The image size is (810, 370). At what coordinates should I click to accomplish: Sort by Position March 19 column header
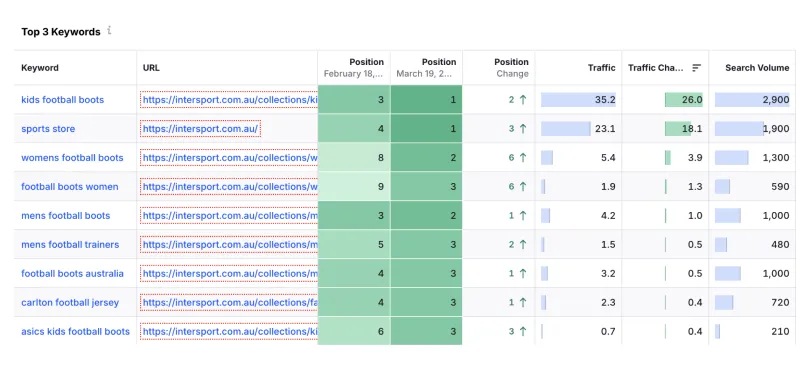tap(426, 68)
